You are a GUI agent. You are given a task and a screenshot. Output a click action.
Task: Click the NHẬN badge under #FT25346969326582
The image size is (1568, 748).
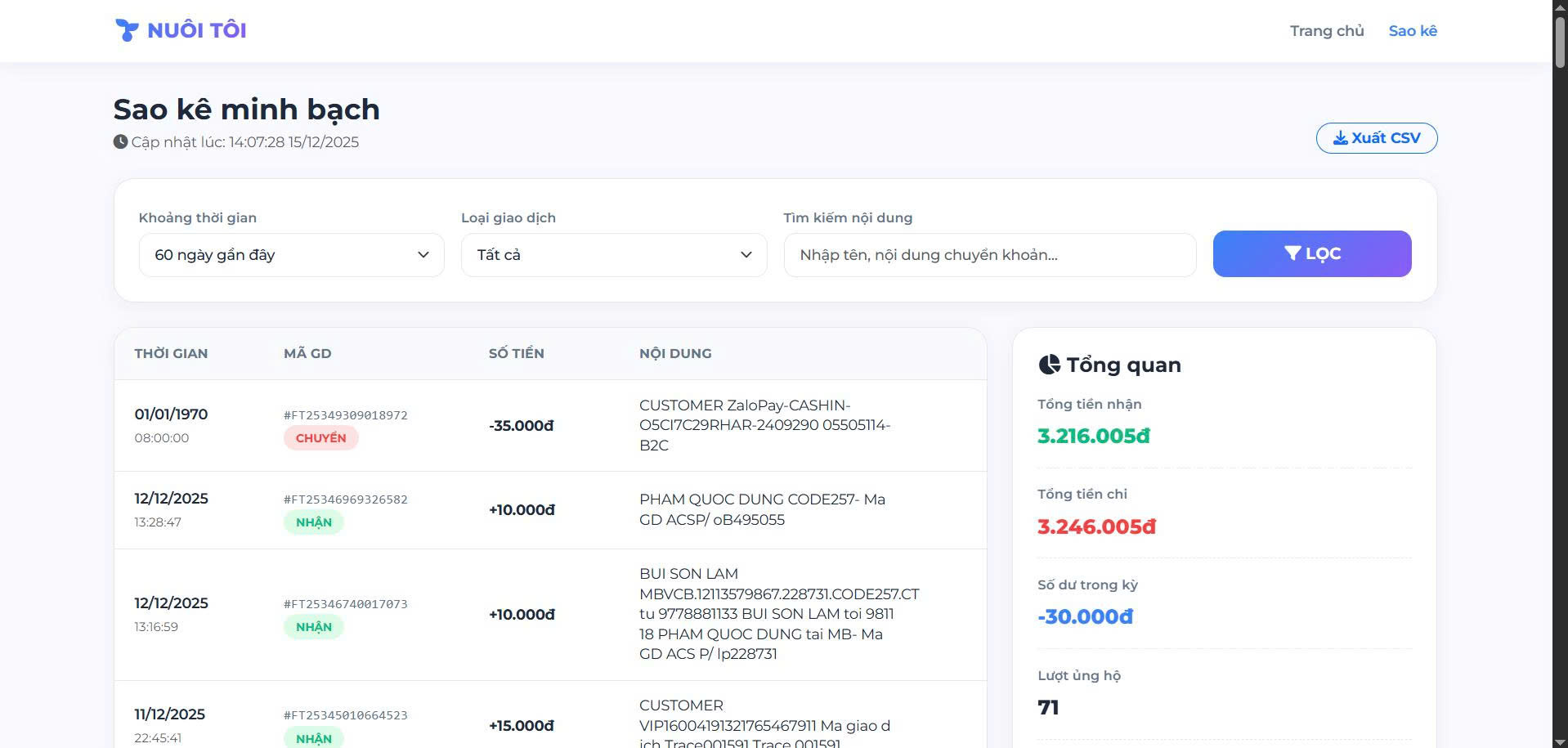314,522
